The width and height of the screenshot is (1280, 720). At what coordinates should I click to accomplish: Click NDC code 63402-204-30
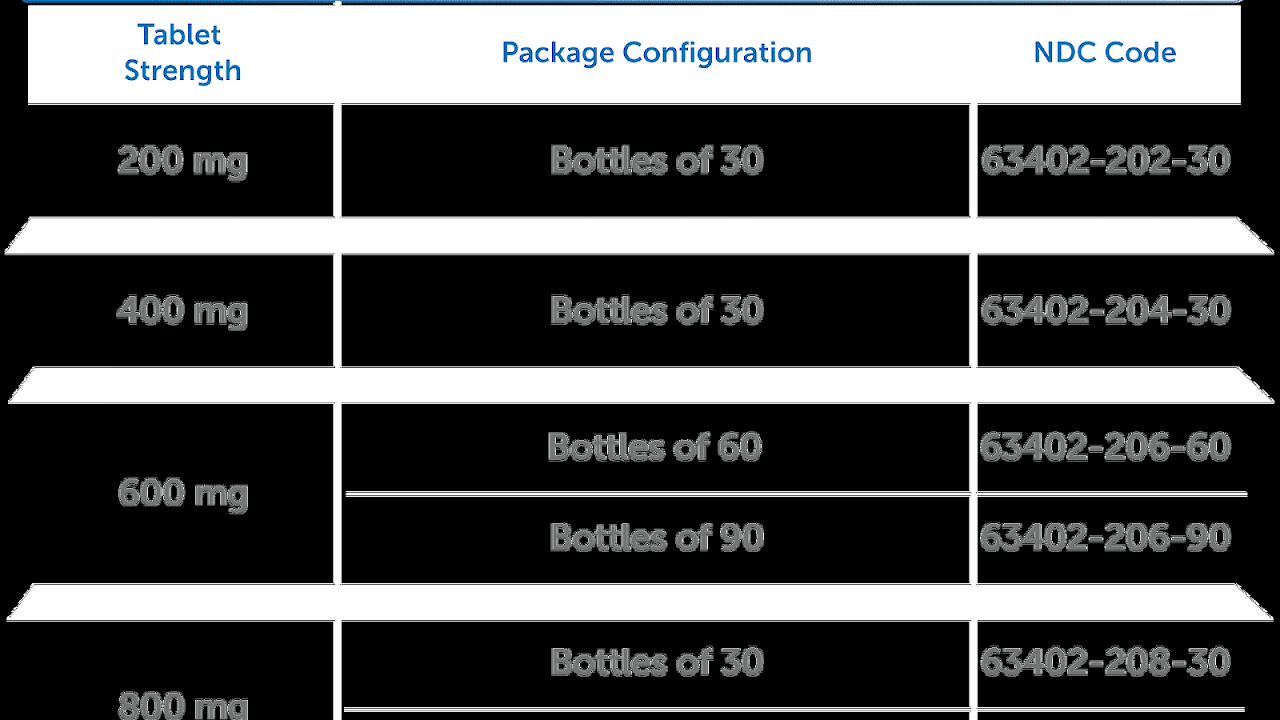point(1105,311)
